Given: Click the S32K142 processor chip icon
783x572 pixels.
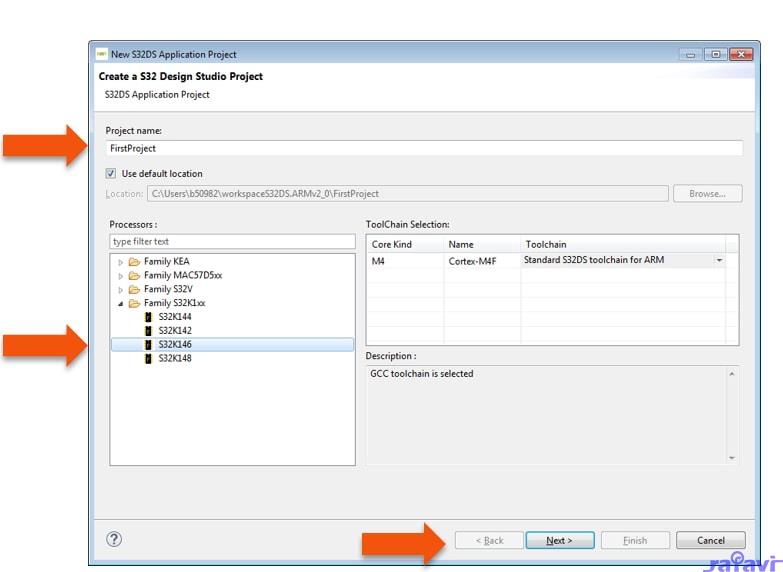Looking at the screenshot, I should point(148,330).
